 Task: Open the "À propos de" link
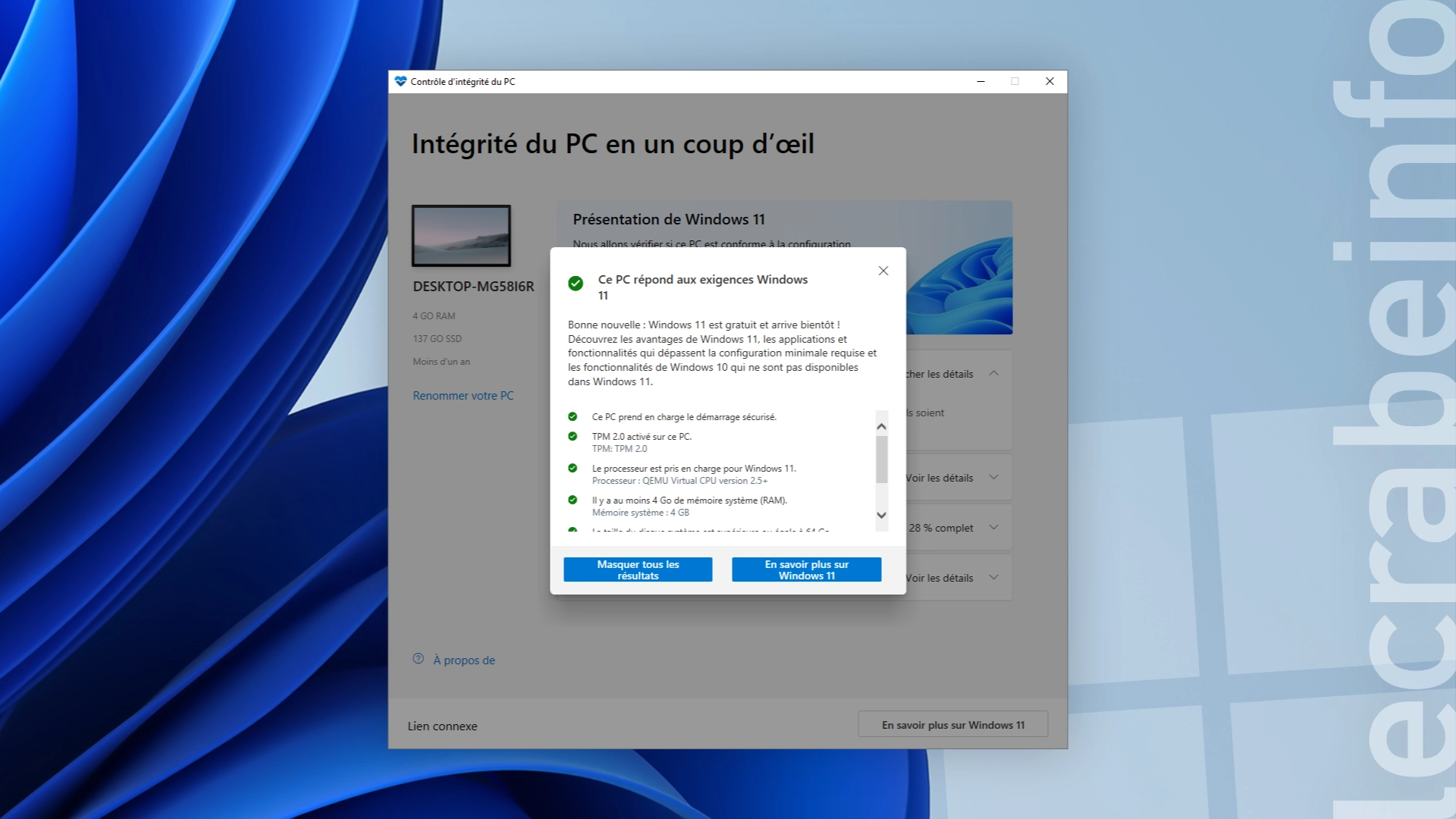[463, 660]
